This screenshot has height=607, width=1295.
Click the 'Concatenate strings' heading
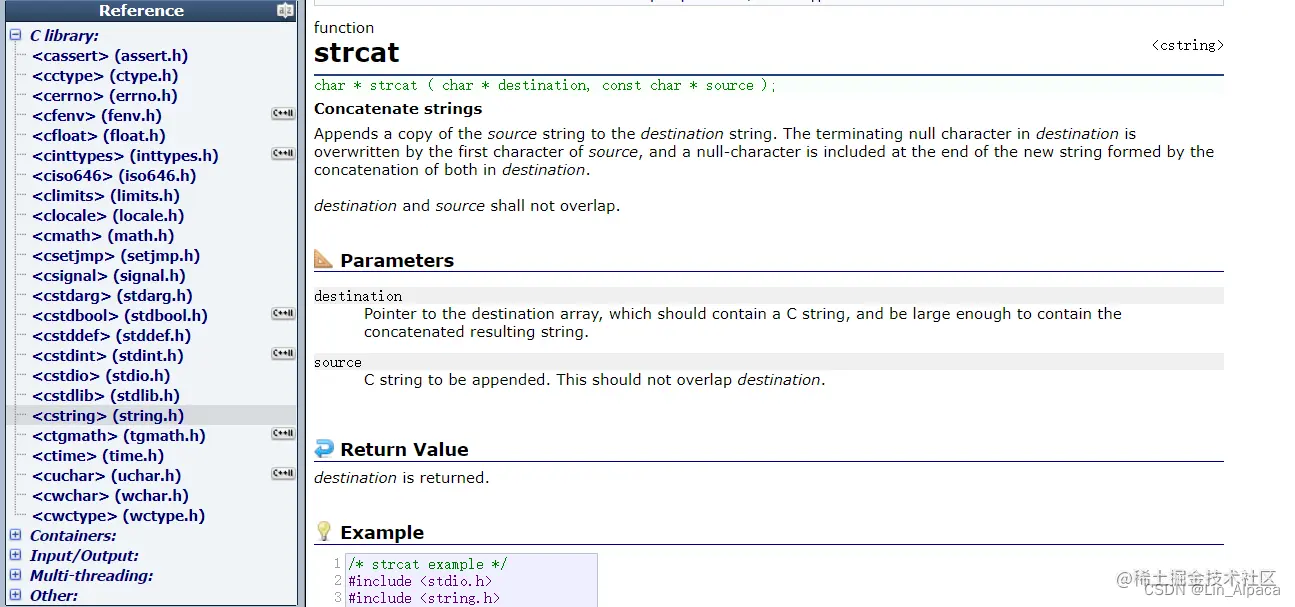click(398, 108)
